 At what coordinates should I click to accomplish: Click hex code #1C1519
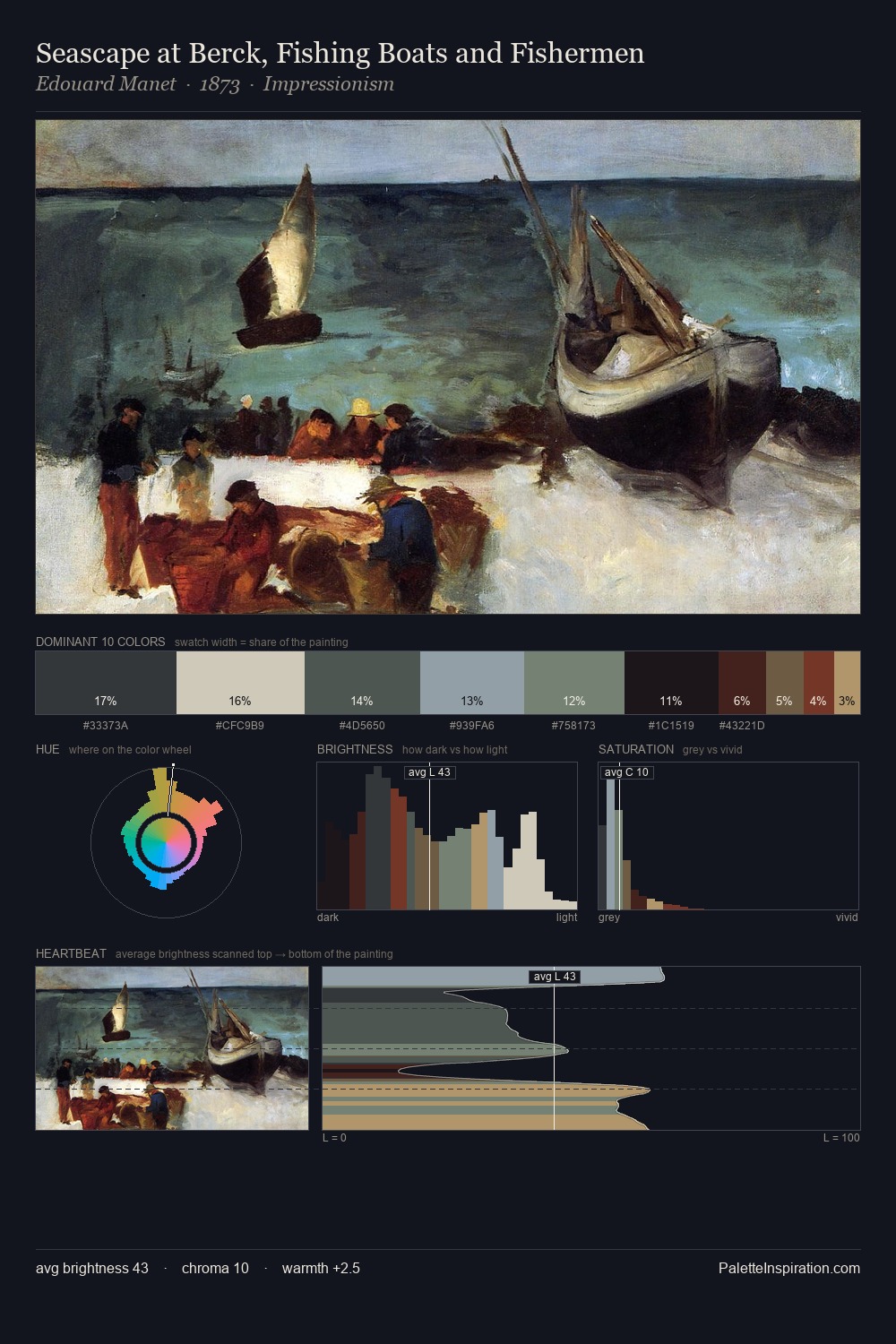(x=671, y=726)
